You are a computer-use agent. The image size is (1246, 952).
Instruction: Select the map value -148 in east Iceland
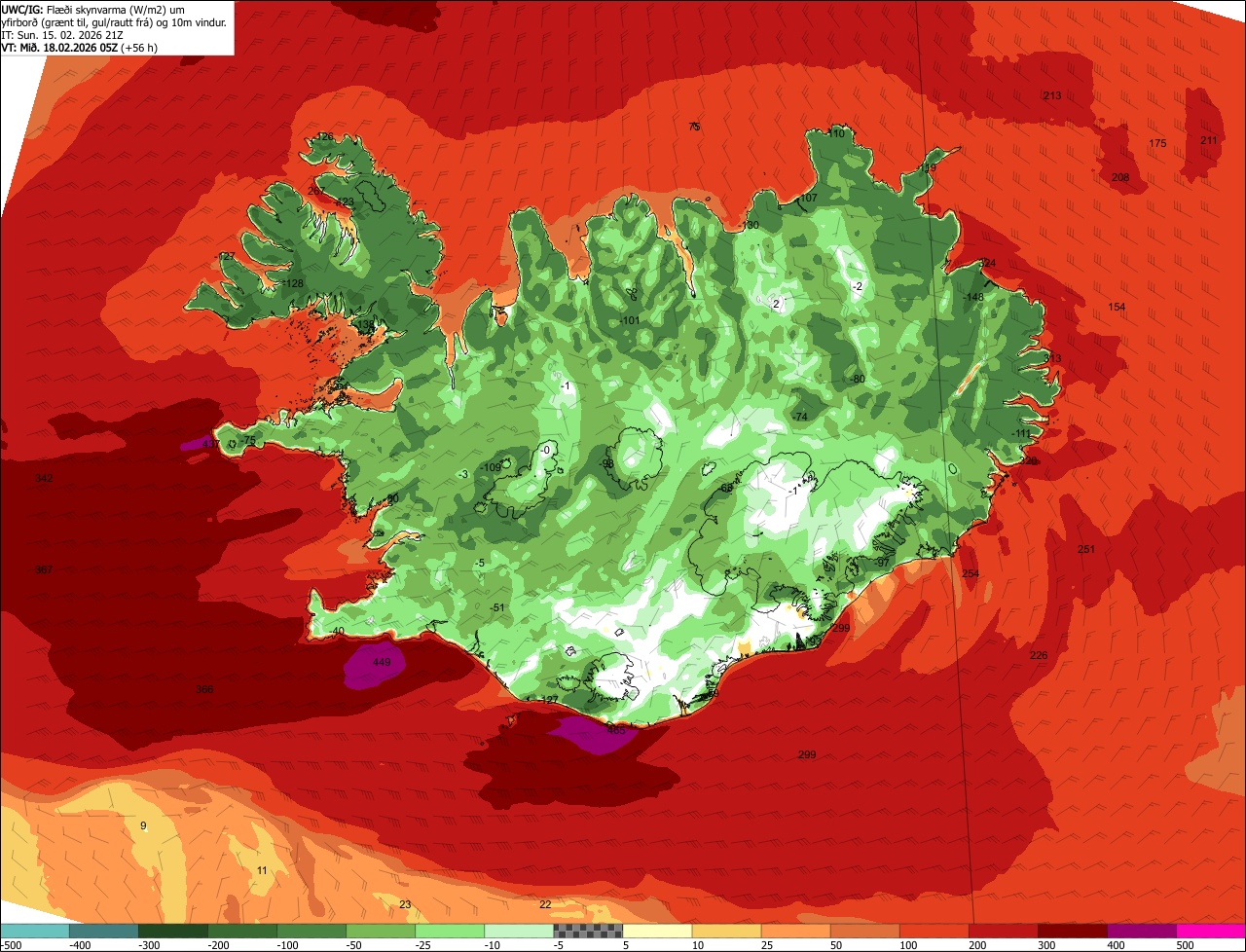[974, 297]
